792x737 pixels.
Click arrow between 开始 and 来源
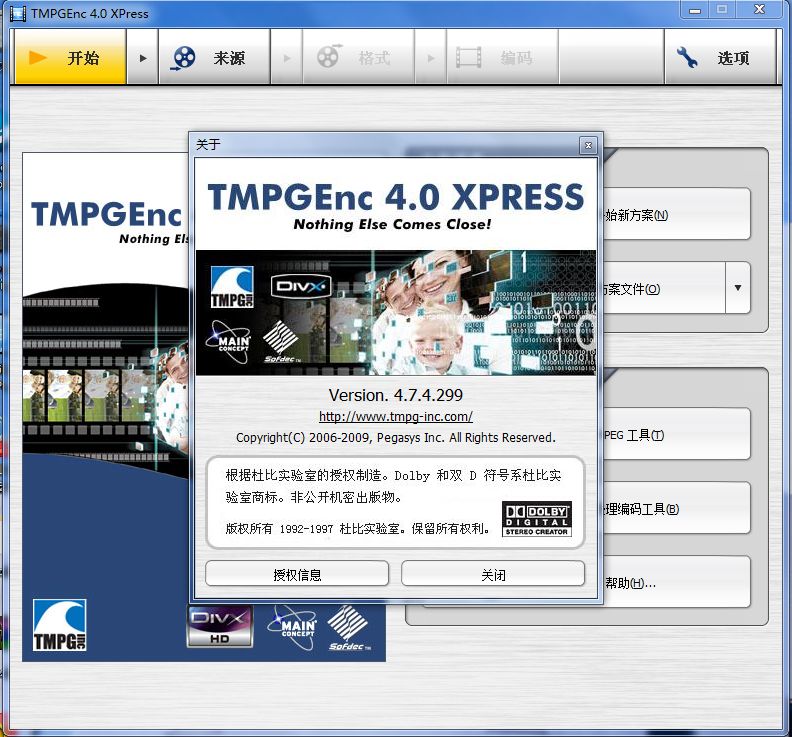143,58
